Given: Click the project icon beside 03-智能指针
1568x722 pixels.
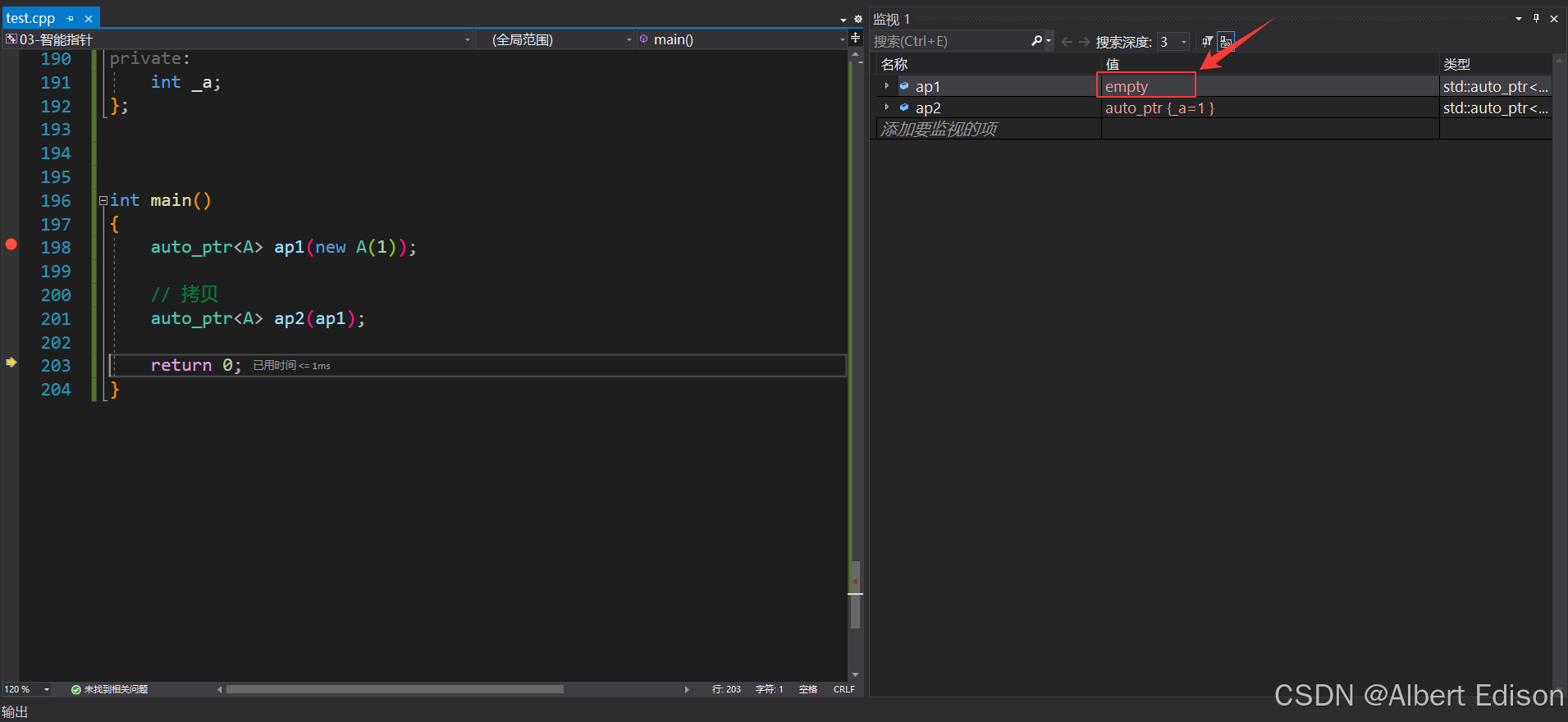Looking at the screenshot, I should coord(11,39).
